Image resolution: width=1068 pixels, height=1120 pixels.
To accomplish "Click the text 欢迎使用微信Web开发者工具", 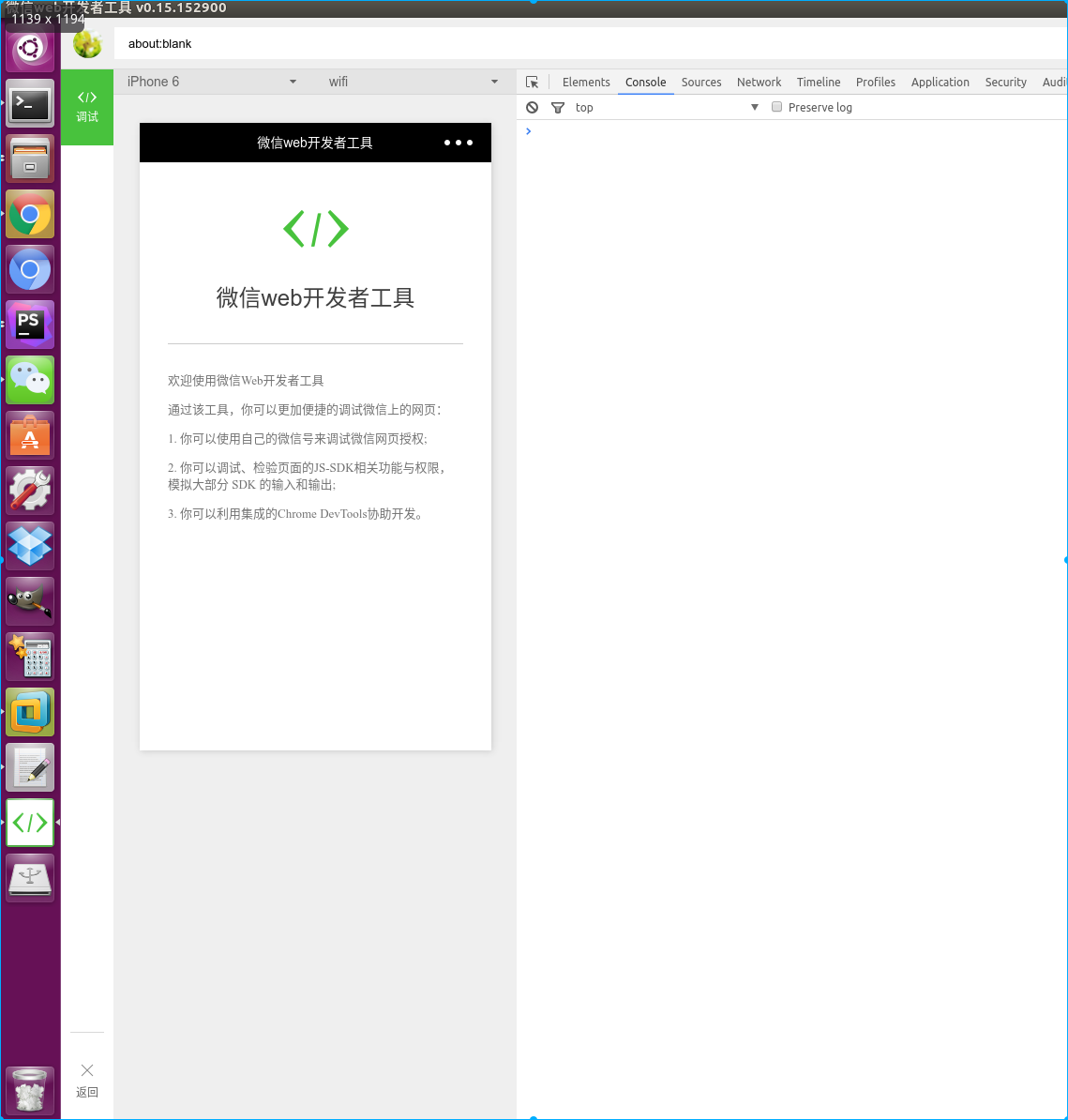I will pyautogui.click(x=246, y=381).
